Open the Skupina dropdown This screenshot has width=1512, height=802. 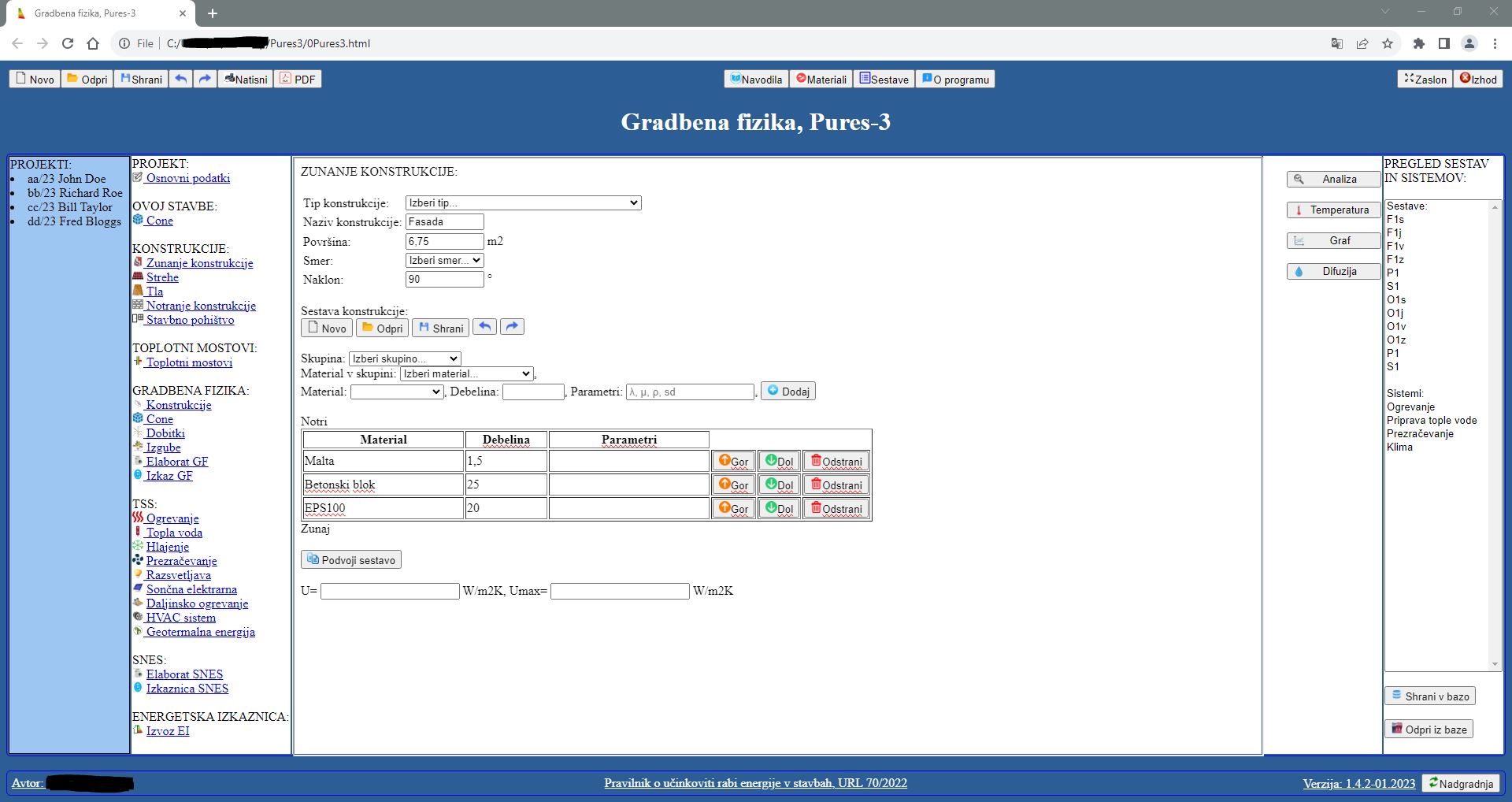404,358
